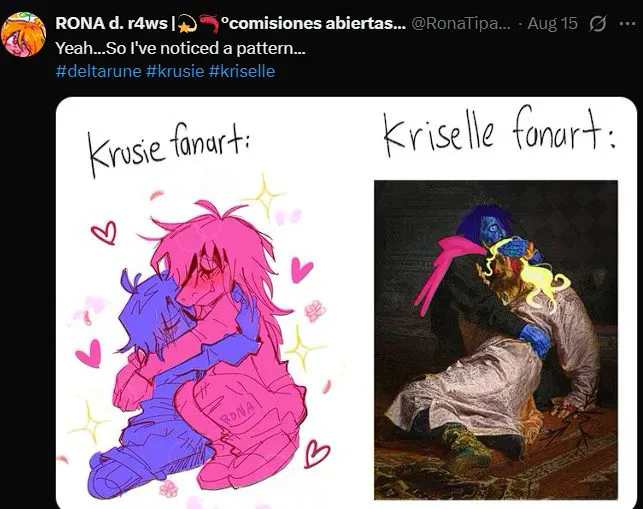Open the dark Kriselle painting image

496,340
